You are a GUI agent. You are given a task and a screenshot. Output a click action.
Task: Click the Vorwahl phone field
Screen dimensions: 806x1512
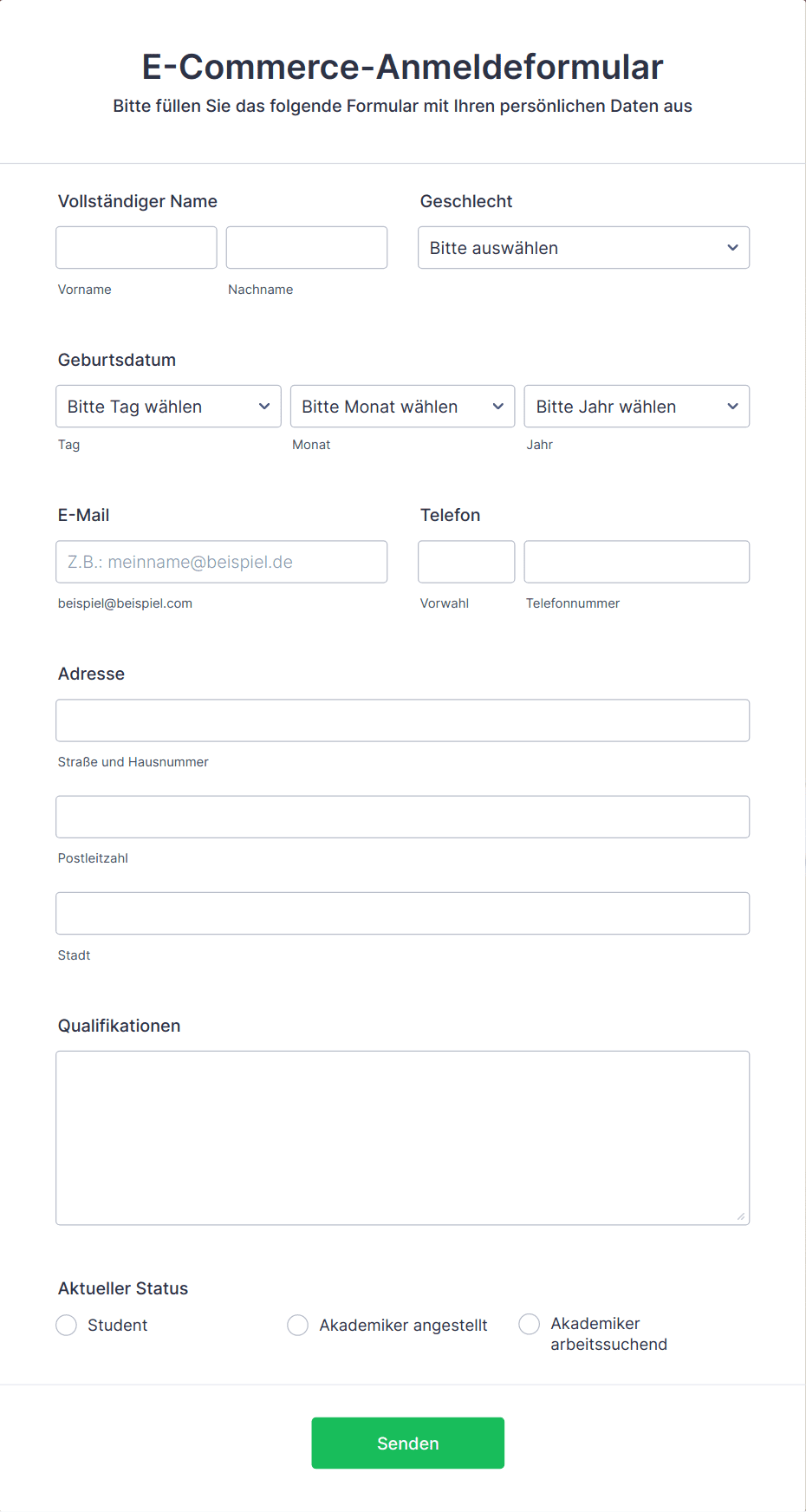point(466,562)
